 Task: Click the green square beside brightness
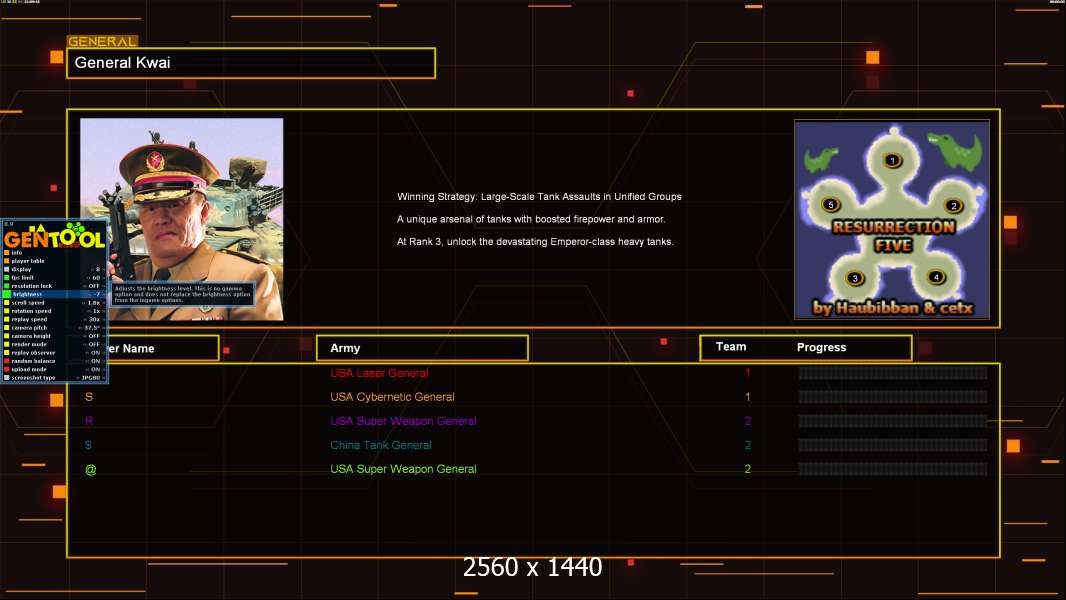(x=7, y=294)
